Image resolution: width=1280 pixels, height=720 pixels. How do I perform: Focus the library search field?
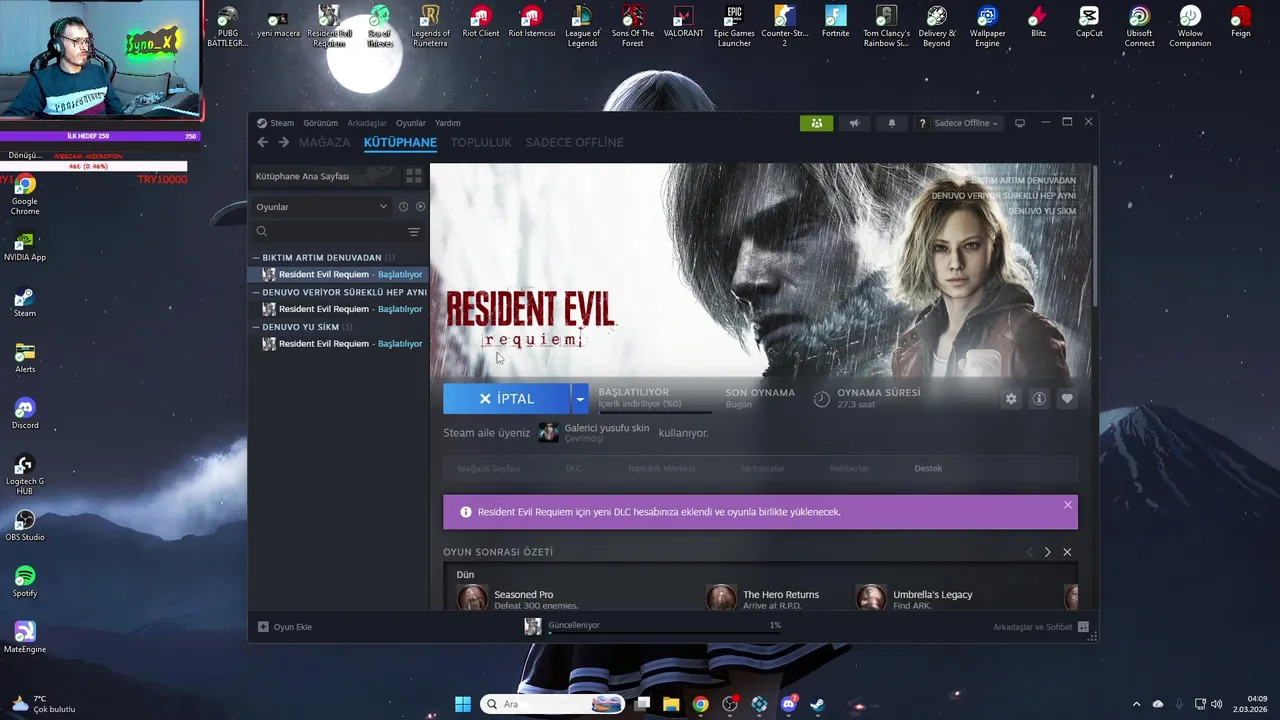tap(328, 231)
